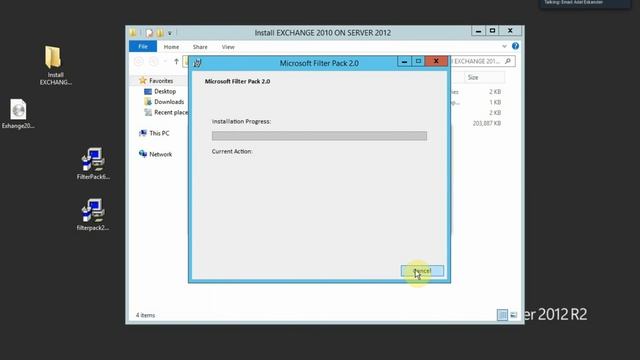Minimize the Explorer window
The height and width of the screenshot is (360, 640).
(x=478, y=31)
